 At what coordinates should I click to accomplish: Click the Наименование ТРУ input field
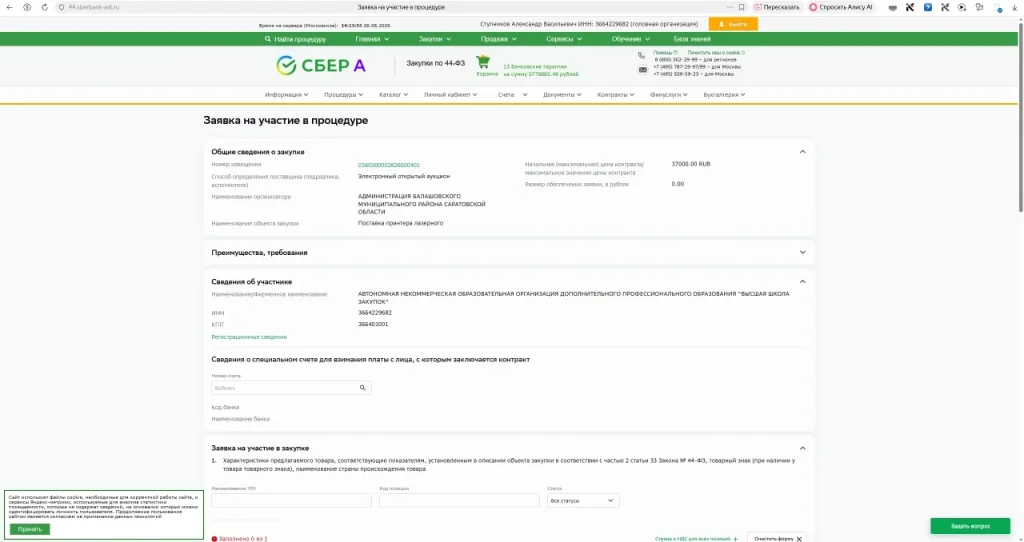291,501
